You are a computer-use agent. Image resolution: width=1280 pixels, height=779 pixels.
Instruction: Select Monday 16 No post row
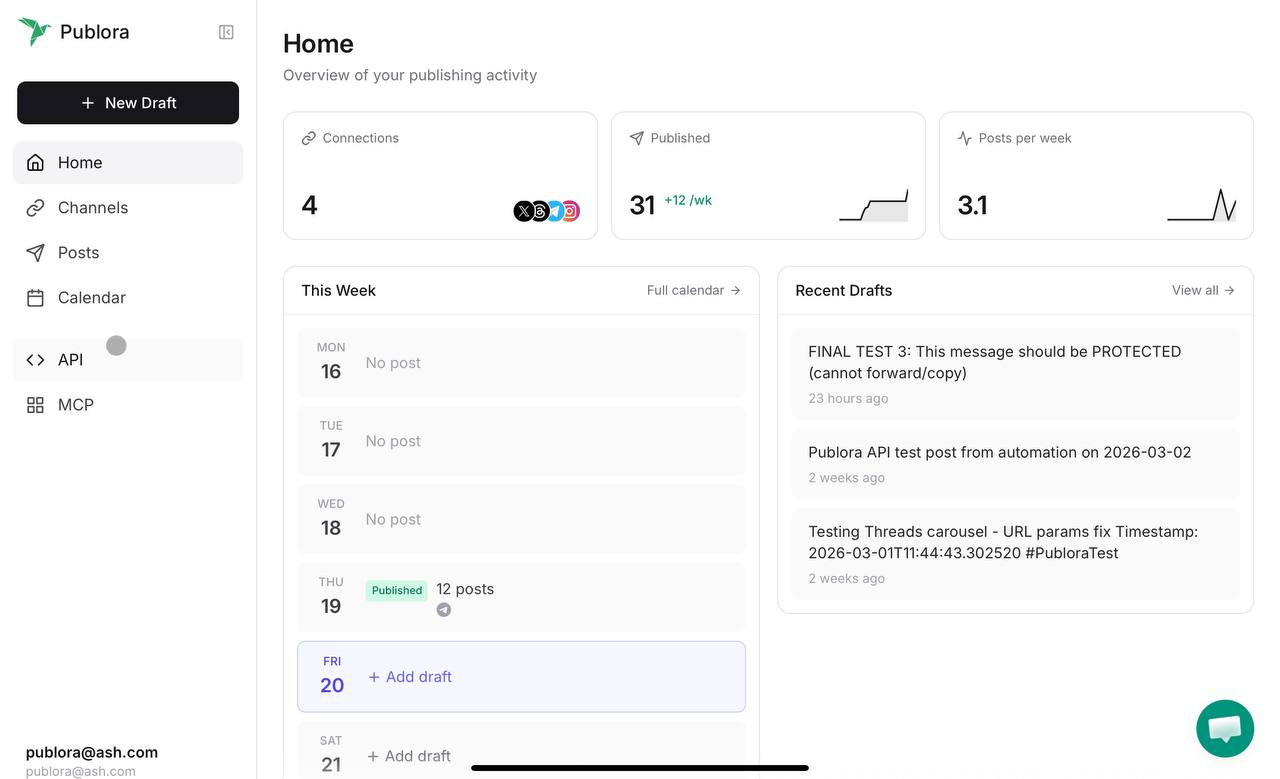521,362
